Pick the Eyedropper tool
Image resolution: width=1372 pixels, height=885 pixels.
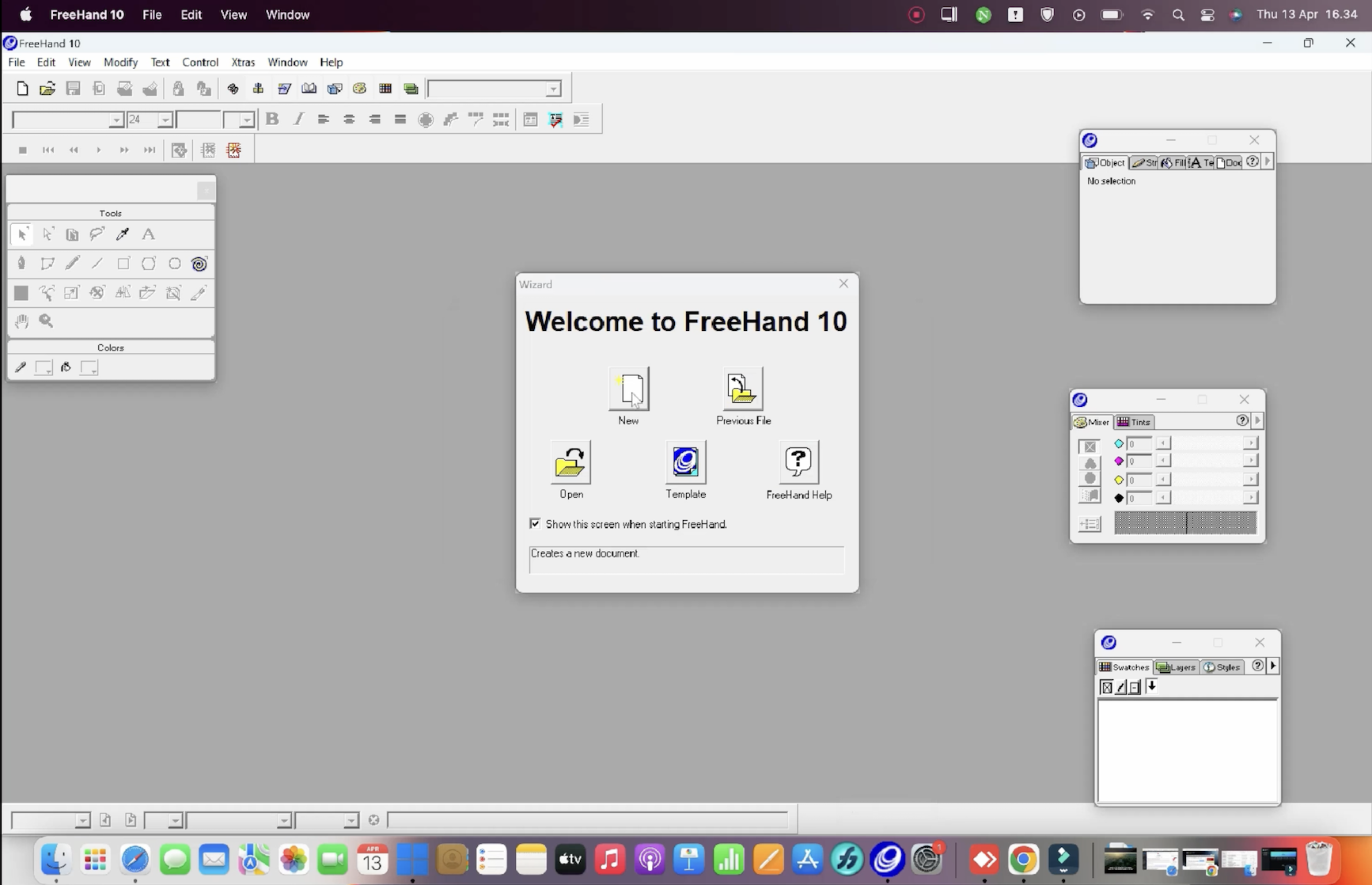tap(123, 234)
